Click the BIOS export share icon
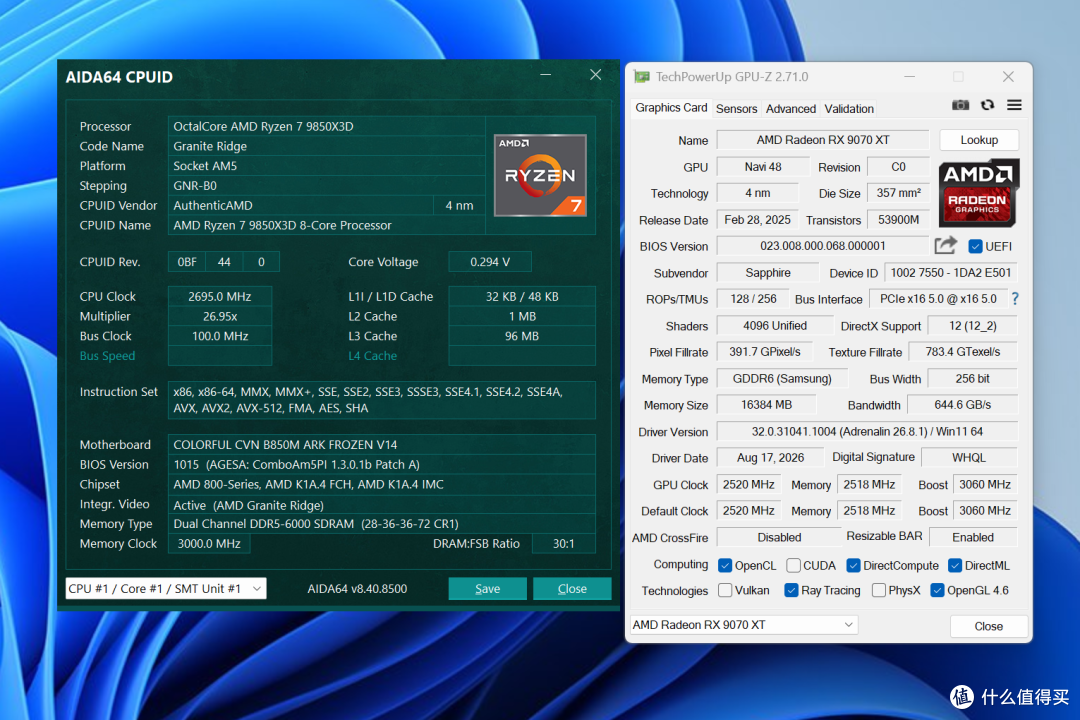 (946, 245)
